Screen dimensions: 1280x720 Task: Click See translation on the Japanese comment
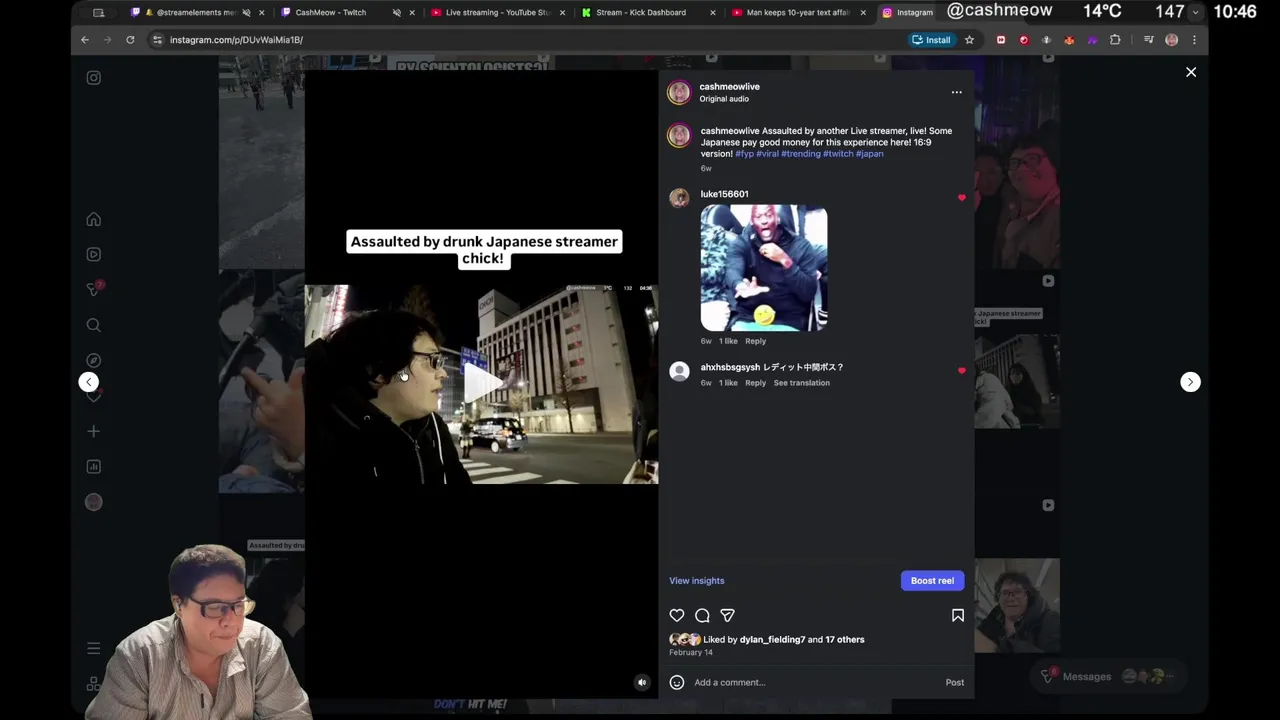[x=801, y=383]
